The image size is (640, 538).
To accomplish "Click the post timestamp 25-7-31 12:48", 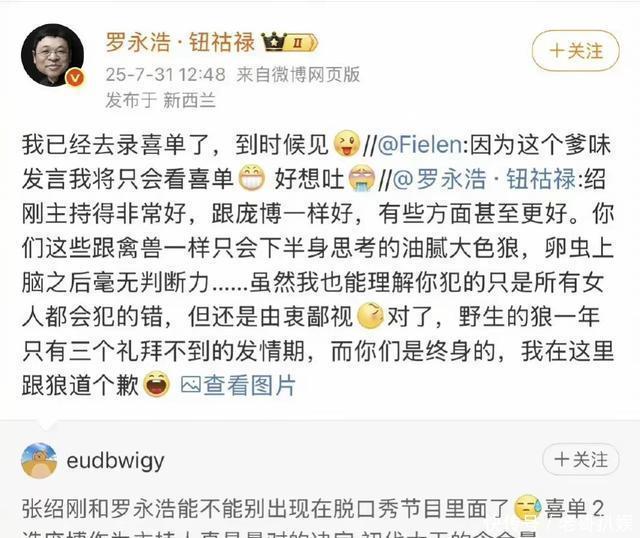I will (165, 75).
